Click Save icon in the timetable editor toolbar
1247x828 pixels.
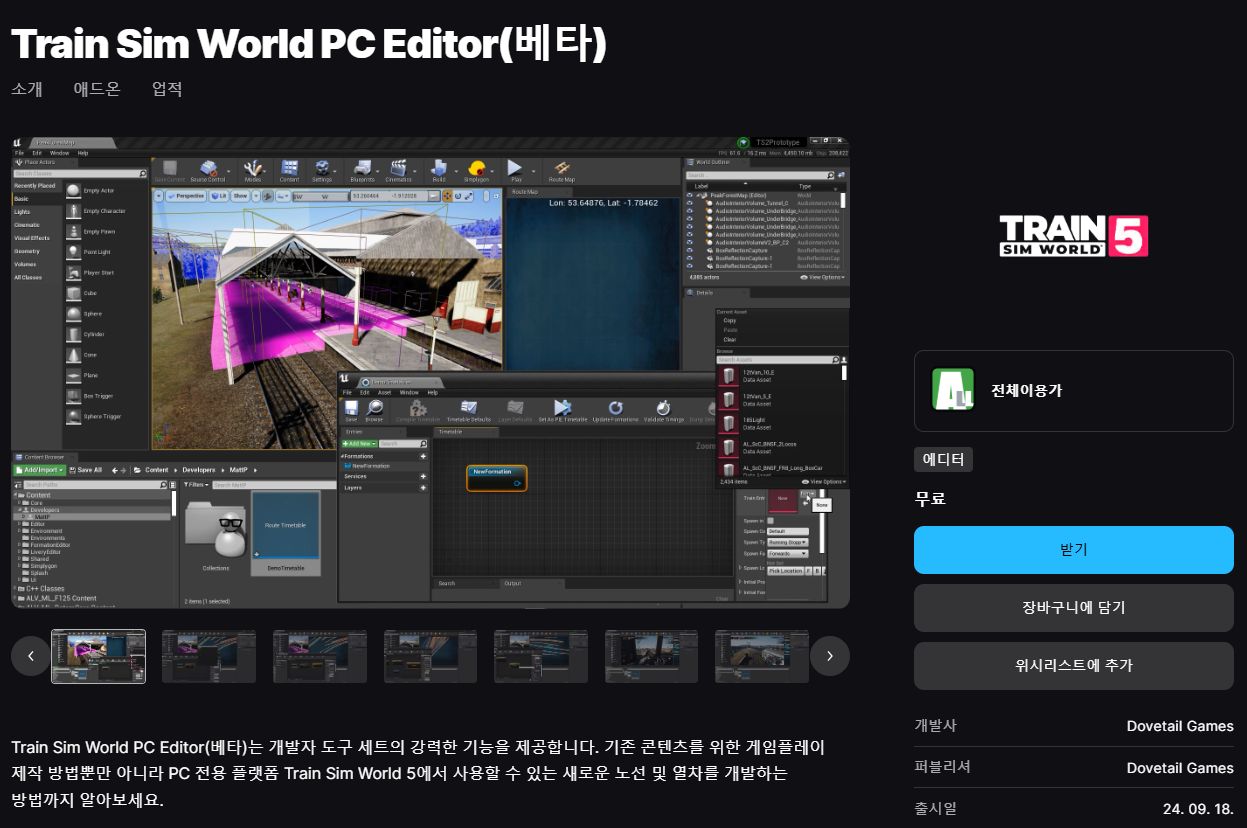(x=350, y=411)
